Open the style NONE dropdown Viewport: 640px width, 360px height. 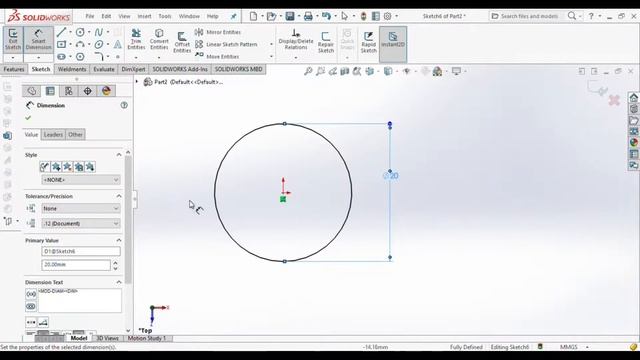[x=81, y=180]
